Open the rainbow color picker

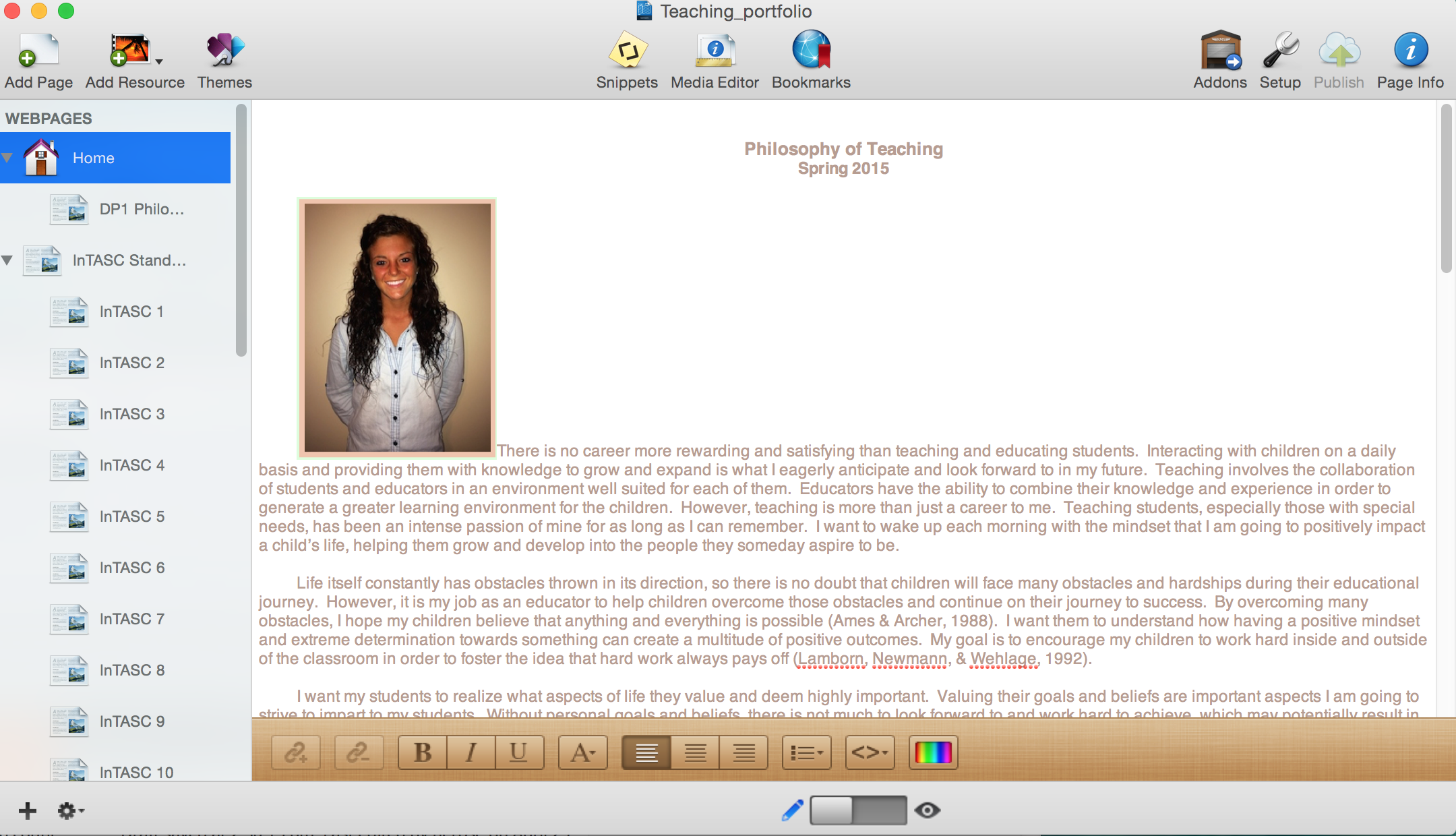pyautogui.click(x=934, y=752)
